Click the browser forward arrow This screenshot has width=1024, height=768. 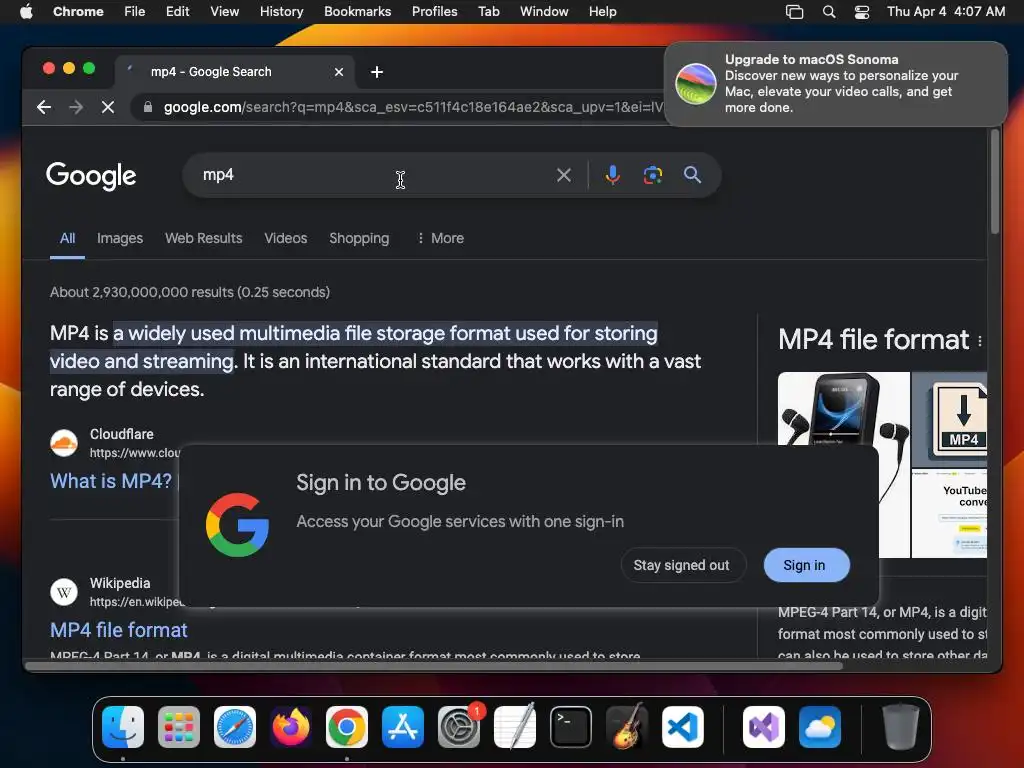(x=76, y=107)
